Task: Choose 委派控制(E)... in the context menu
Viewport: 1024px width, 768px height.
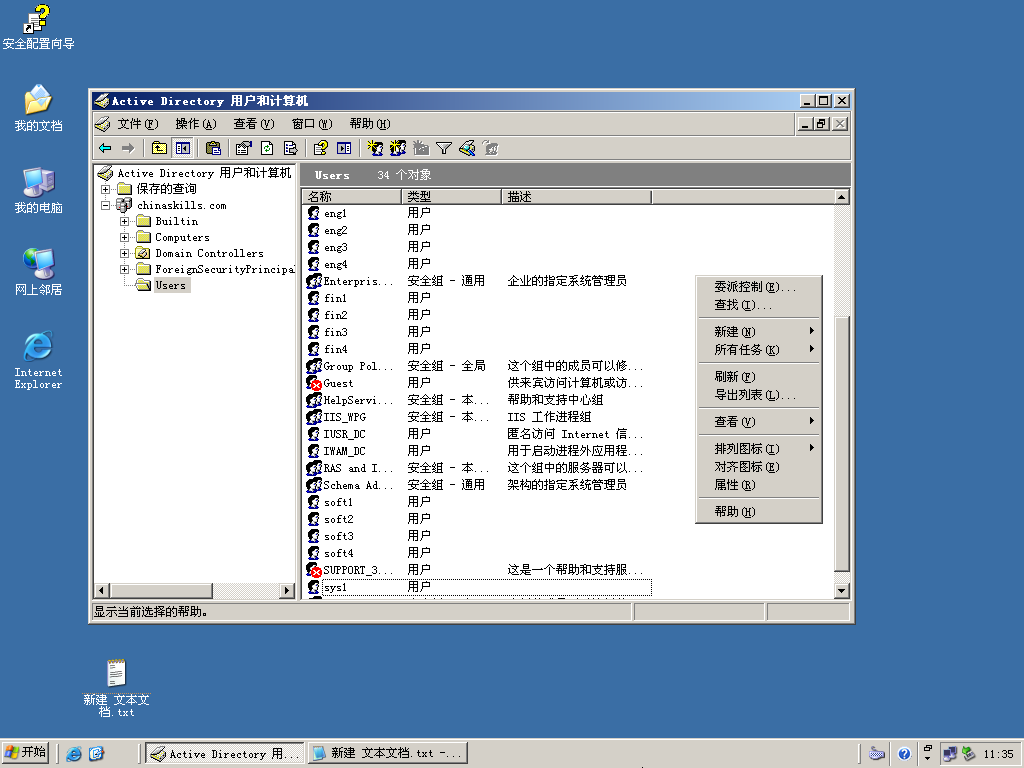Action: 758,287
